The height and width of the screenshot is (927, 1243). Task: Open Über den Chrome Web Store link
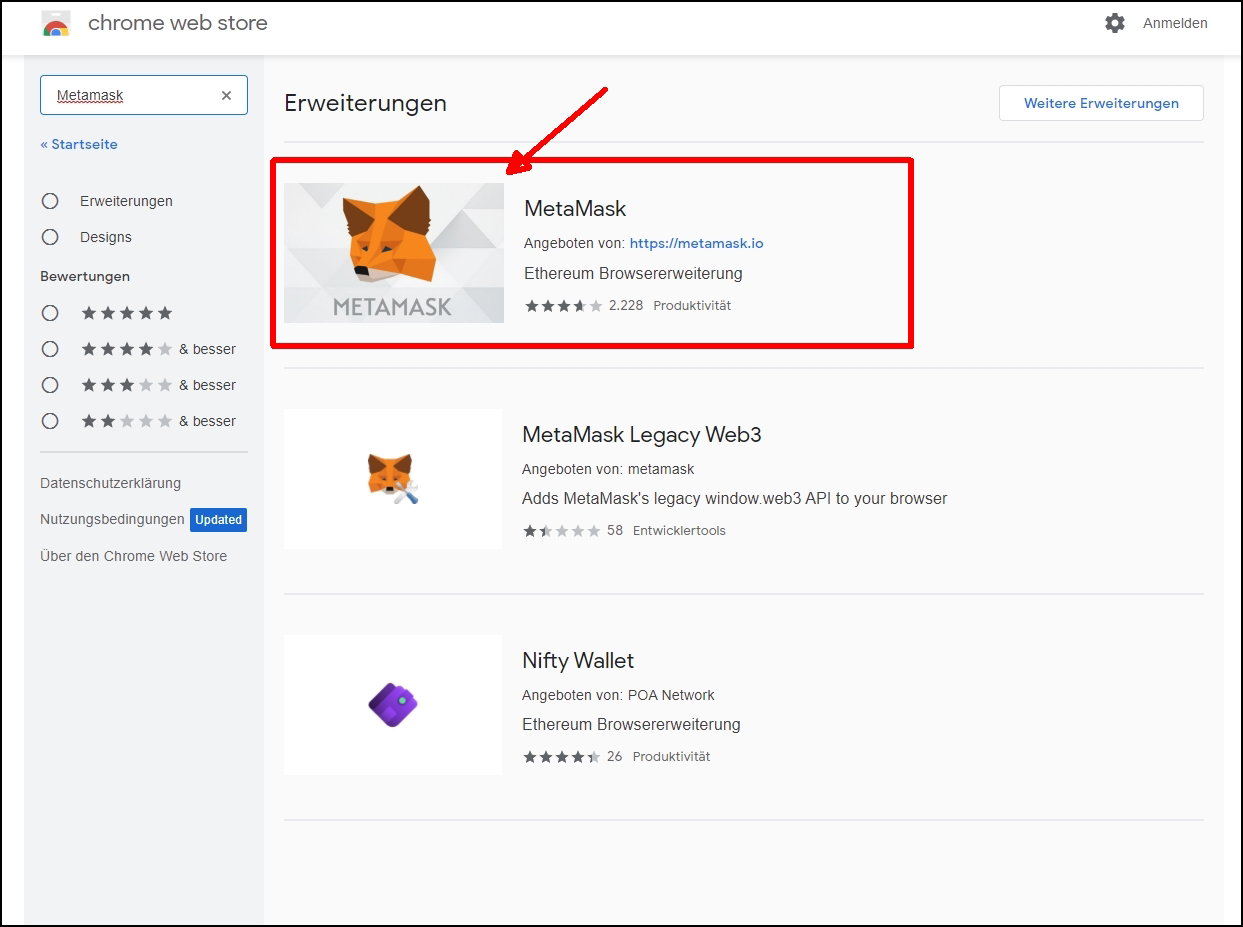pos(134,556)
